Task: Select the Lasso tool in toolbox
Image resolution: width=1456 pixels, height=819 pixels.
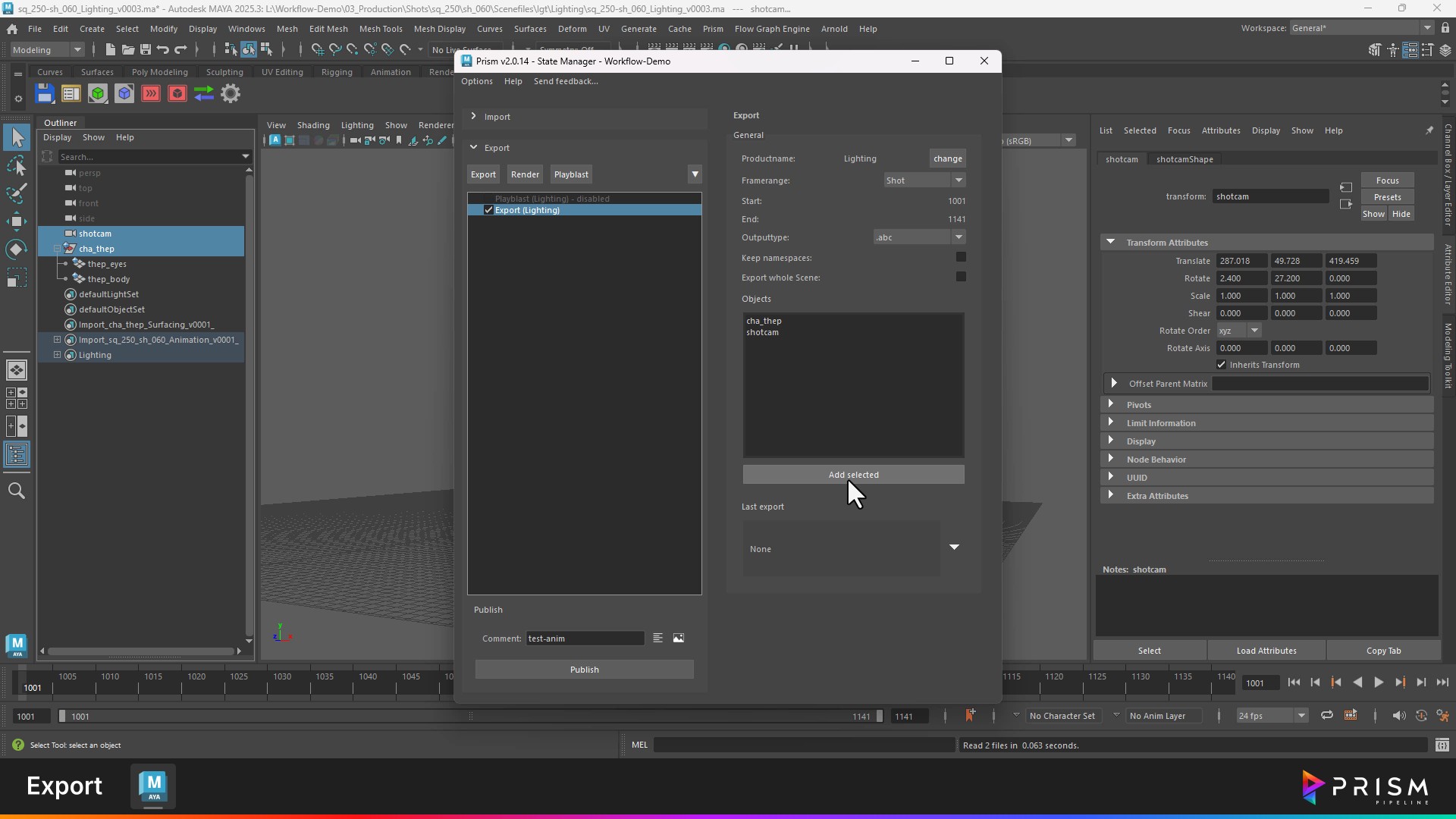Action: [17, 166]
